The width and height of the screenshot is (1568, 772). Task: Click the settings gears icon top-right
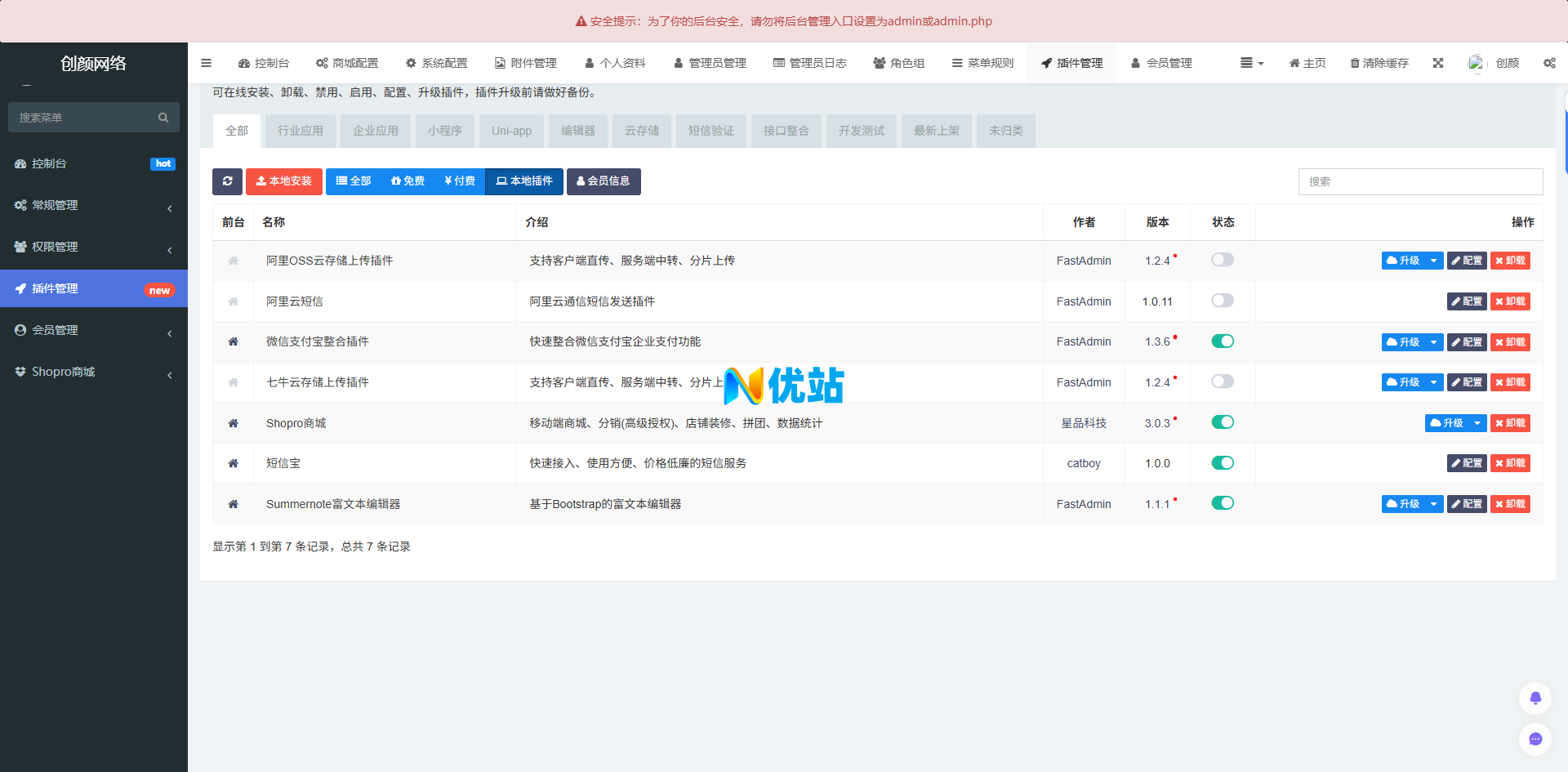pos(1549,63)
